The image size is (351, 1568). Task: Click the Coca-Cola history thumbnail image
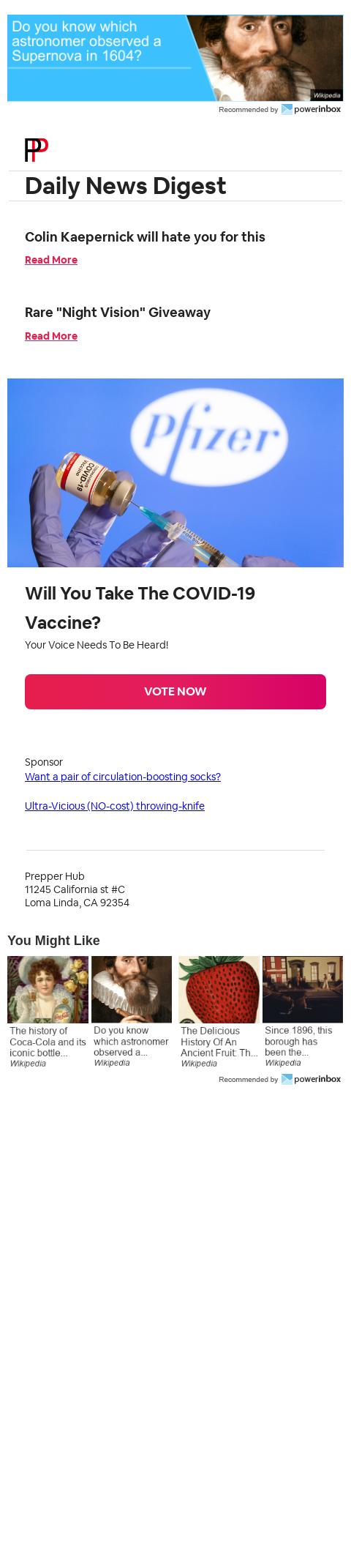[x=48, y=990]
